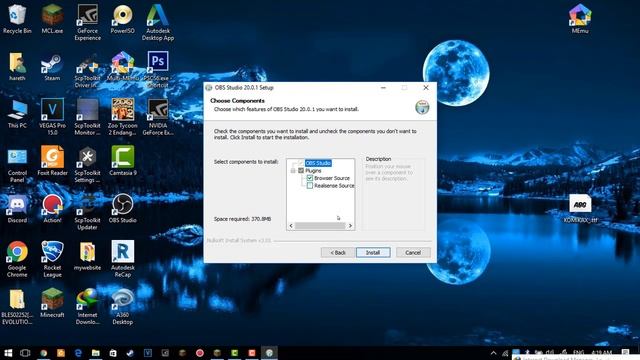Select the Minecraft desktop icon
640x360 pixels.
(52, 303)
